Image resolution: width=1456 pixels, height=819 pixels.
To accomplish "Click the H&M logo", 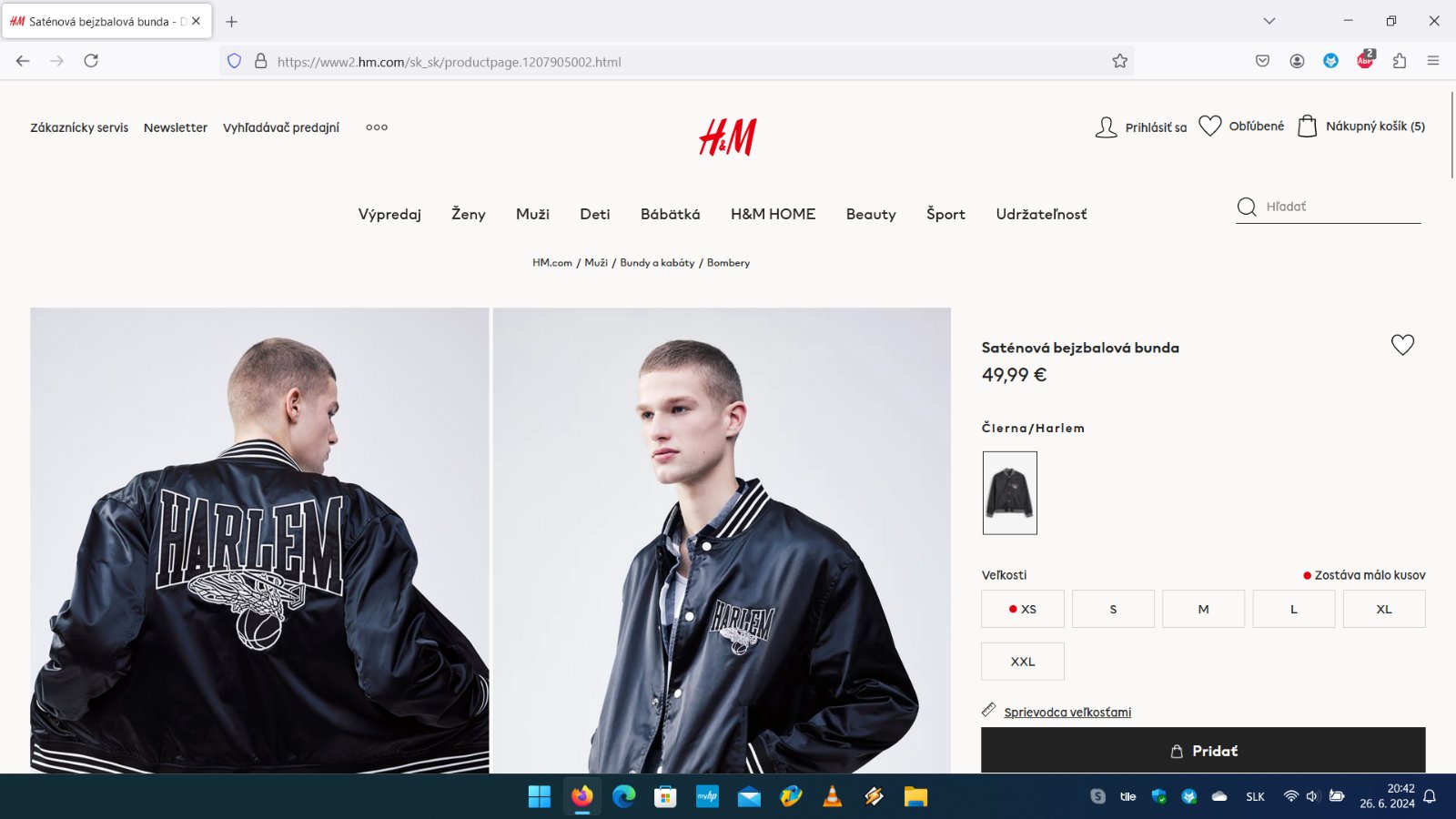I will coord(728,137).
